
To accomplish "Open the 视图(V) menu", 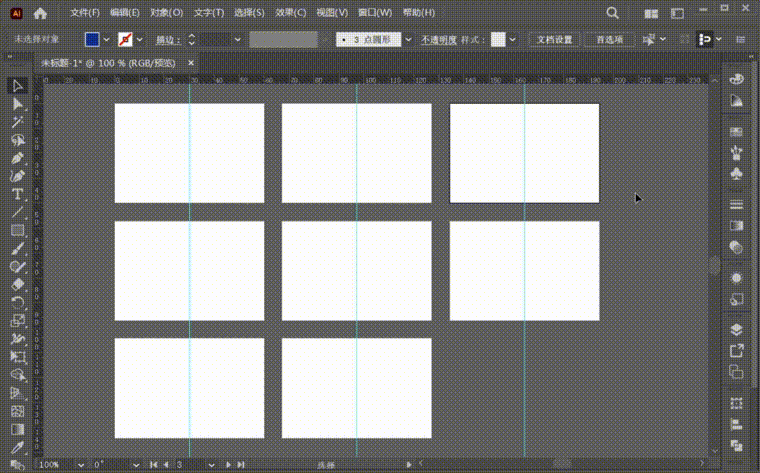I will 332,13.
